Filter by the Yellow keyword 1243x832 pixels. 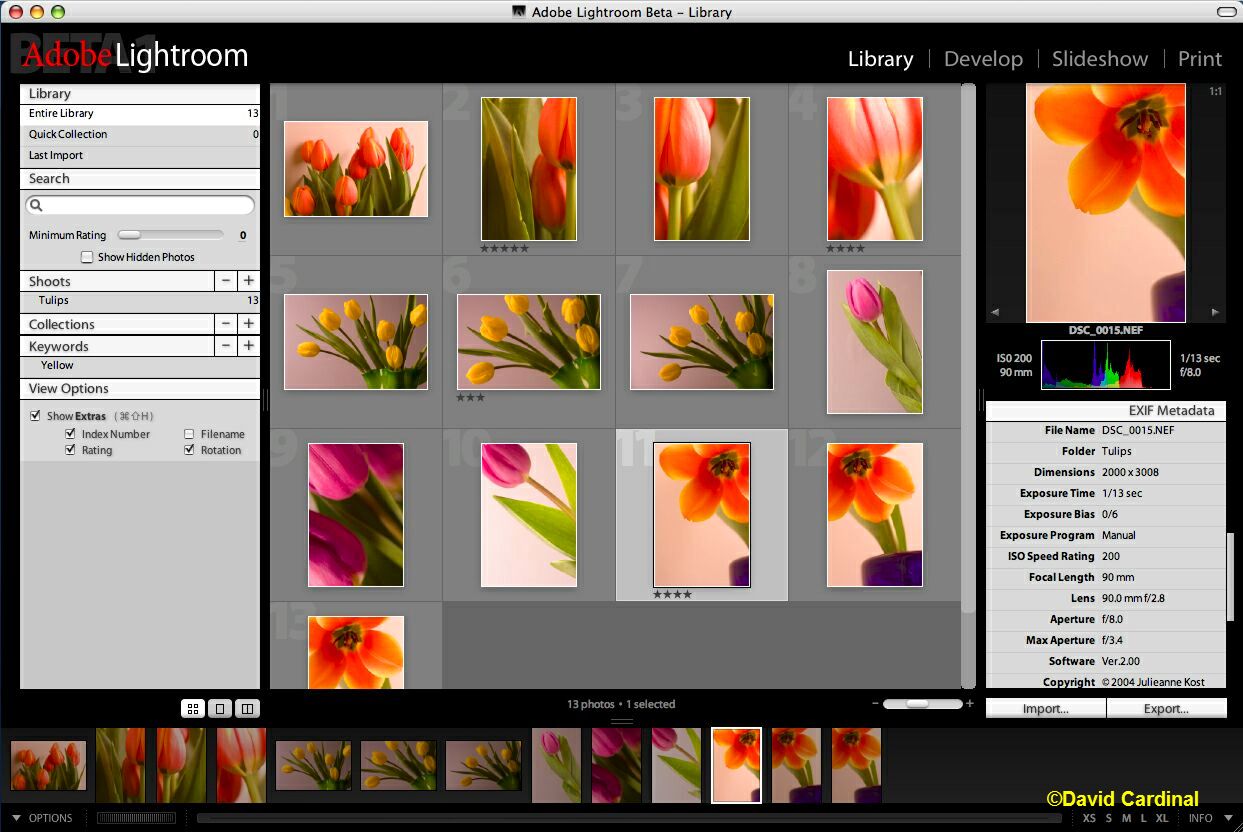[x=140, y=366]
